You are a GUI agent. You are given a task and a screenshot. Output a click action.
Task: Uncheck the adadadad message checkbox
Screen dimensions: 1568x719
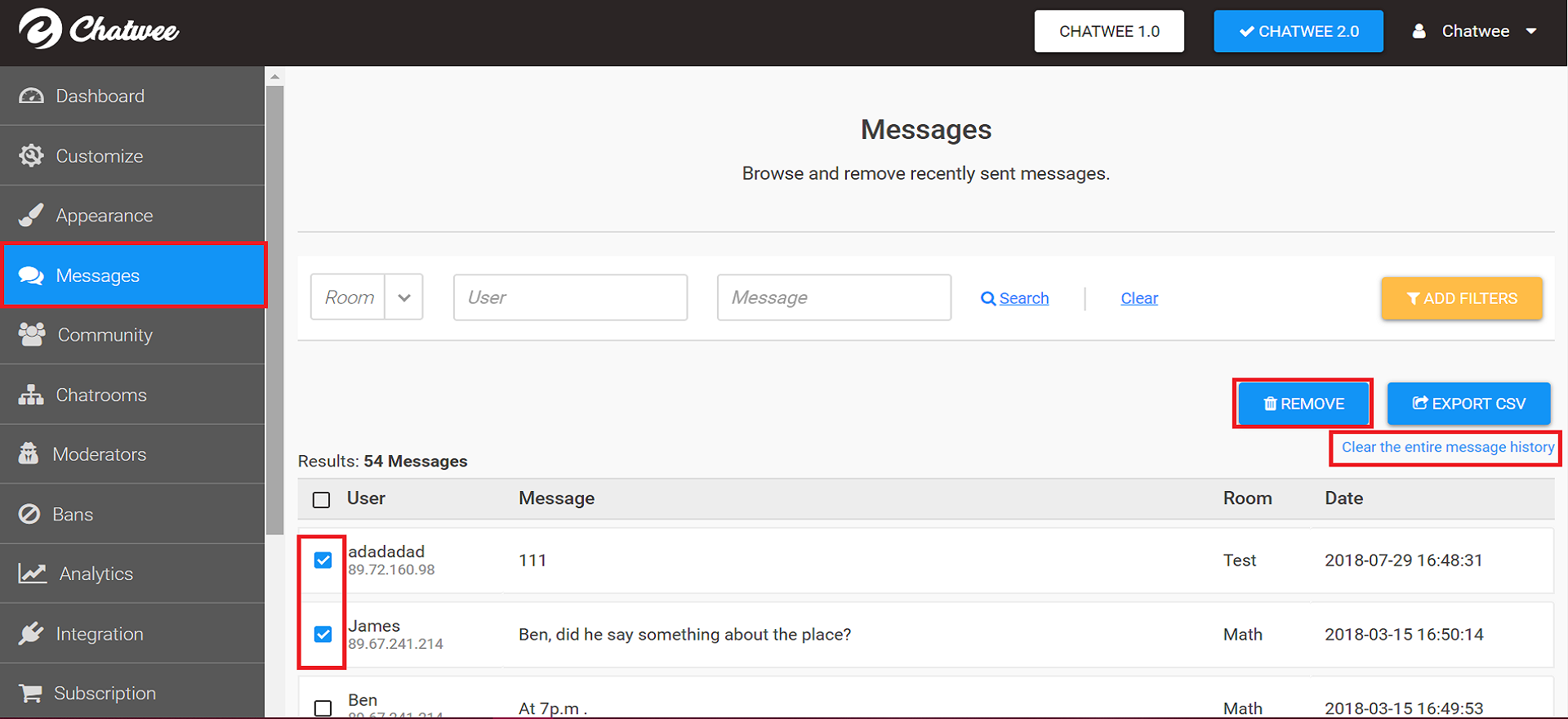coord(323,560)
